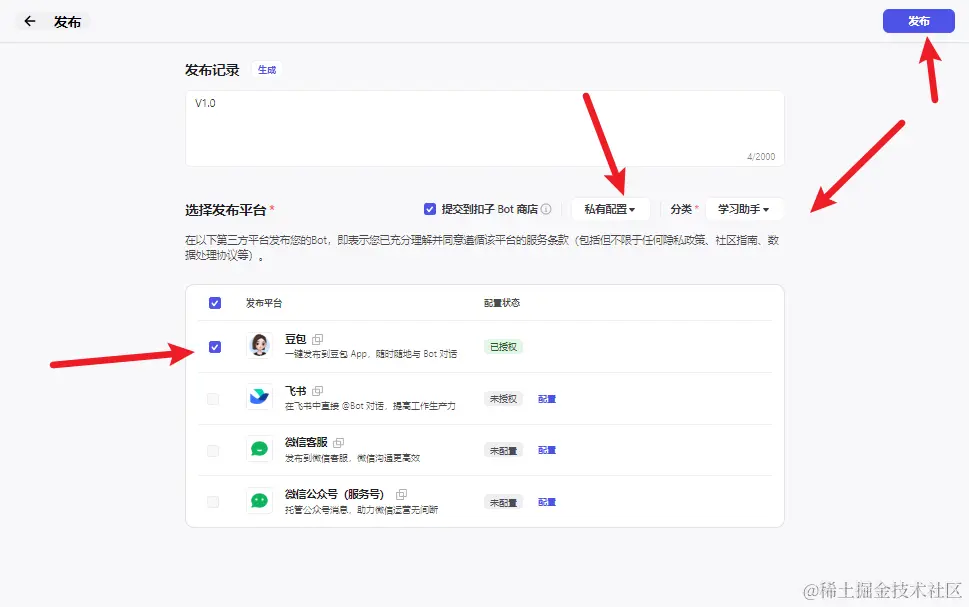Check the 微信客服 platform checkbox
The width and height of the screenshot is (969, 607).
click(213, 451)
